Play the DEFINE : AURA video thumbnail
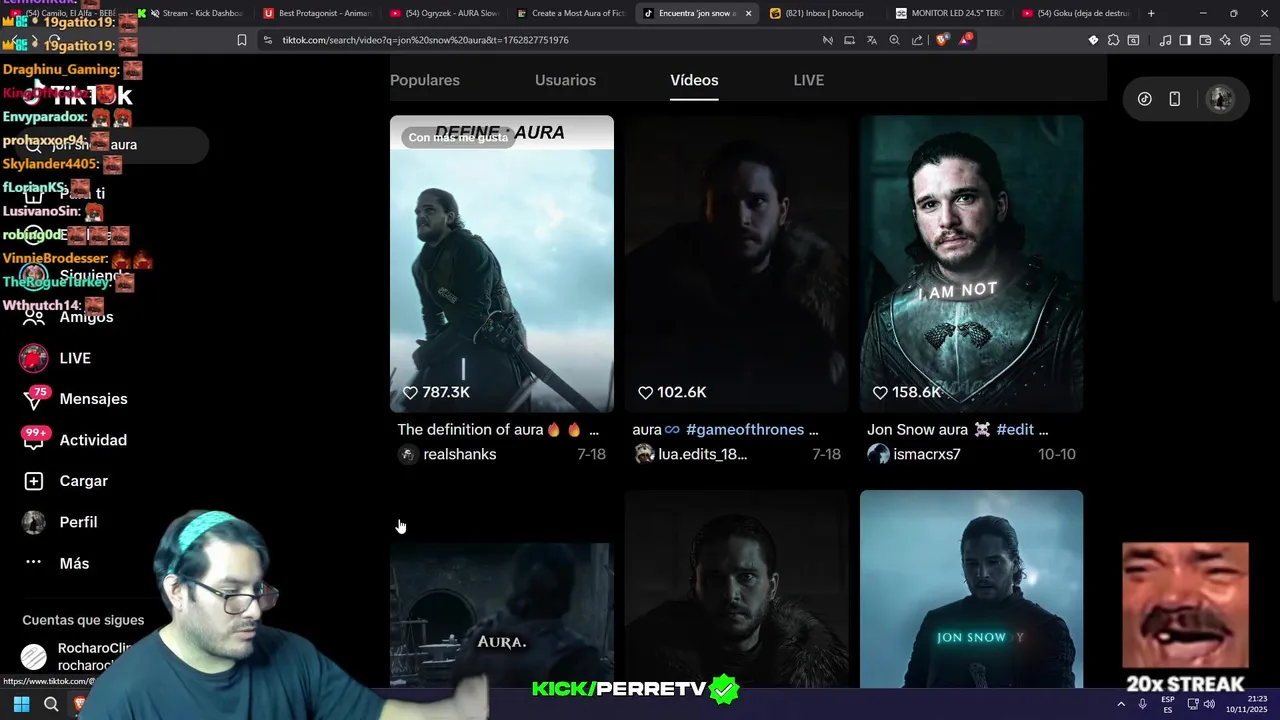 click(502, 264)
